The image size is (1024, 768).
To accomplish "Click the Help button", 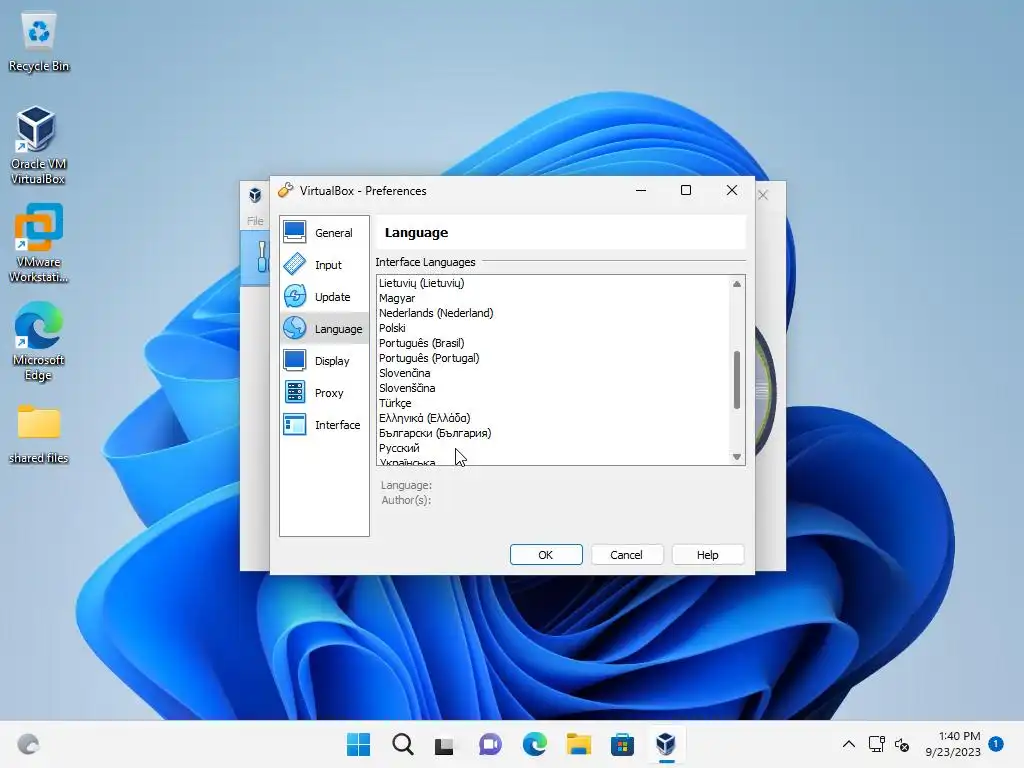I will click(707, 554).
